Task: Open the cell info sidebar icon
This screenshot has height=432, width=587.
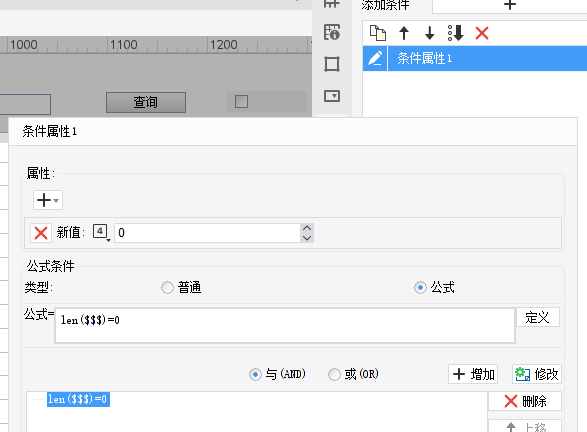Action: tap(332, 32)
